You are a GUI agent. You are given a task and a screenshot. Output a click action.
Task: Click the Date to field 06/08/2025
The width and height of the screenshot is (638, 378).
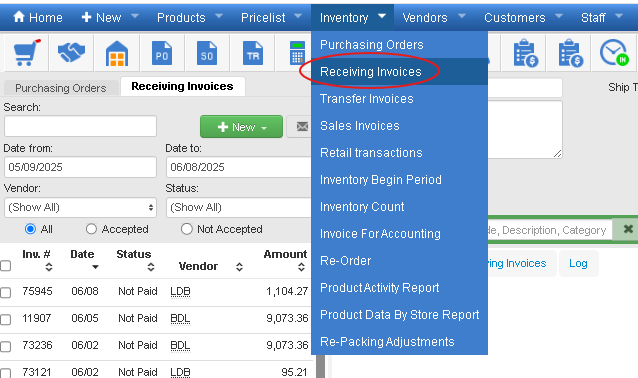pyautogui.click(x=239, y=167)
